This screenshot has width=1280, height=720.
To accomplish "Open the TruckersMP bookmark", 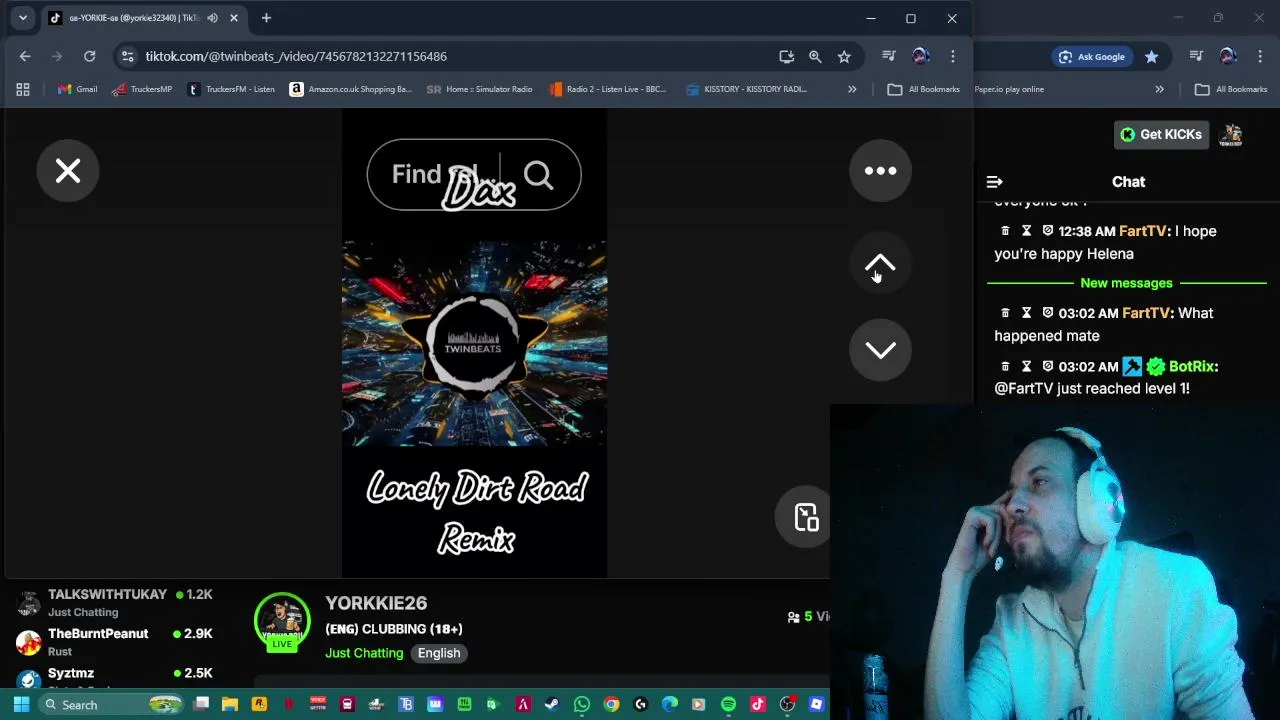I will [141, 89].
